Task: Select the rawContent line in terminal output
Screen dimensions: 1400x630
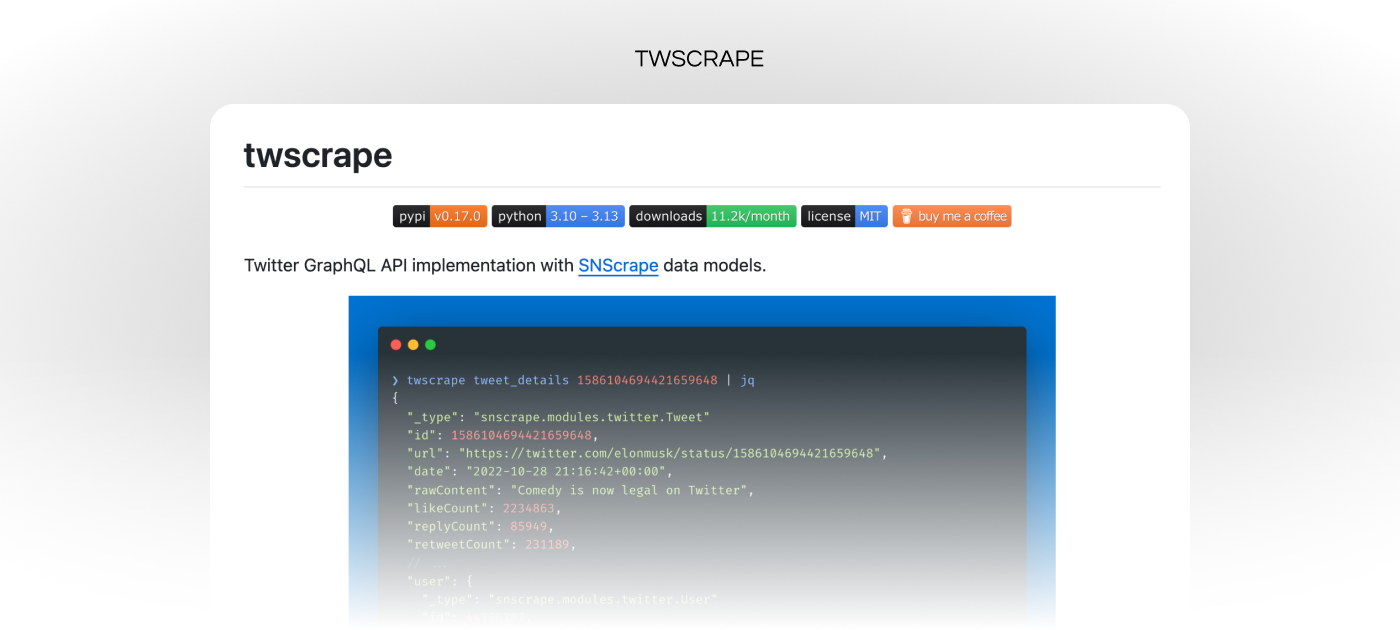Action: tap(580, 490)
